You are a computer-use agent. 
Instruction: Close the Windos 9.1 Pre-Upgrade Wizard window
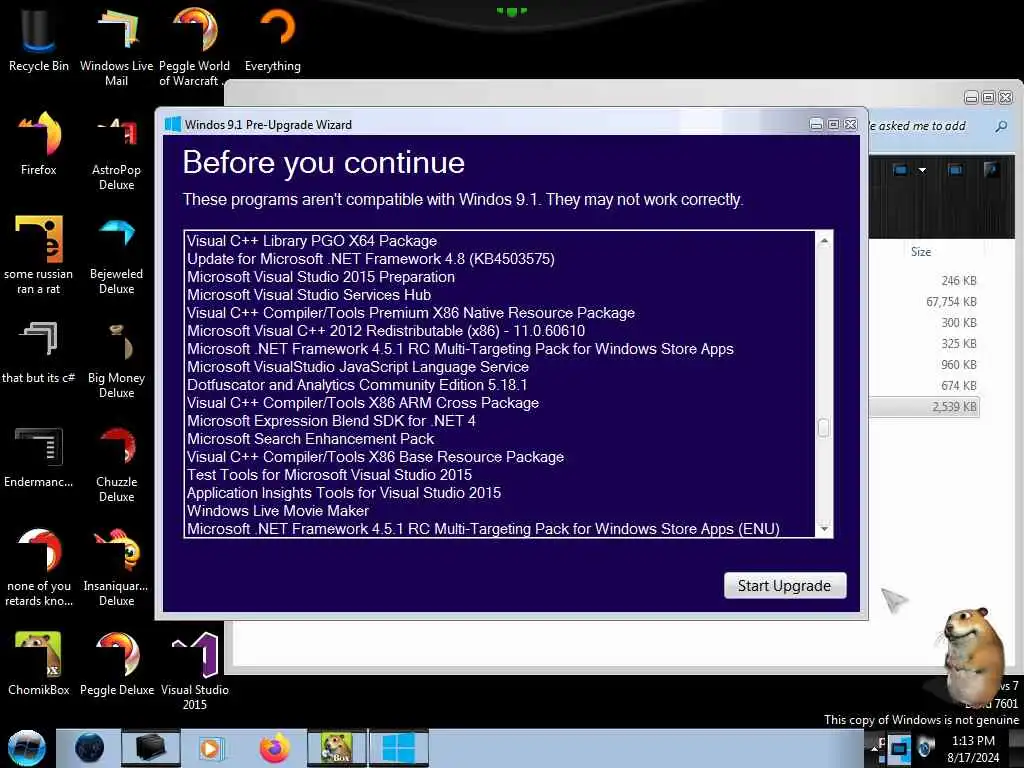pyautogui.click(x=850, y=124)
